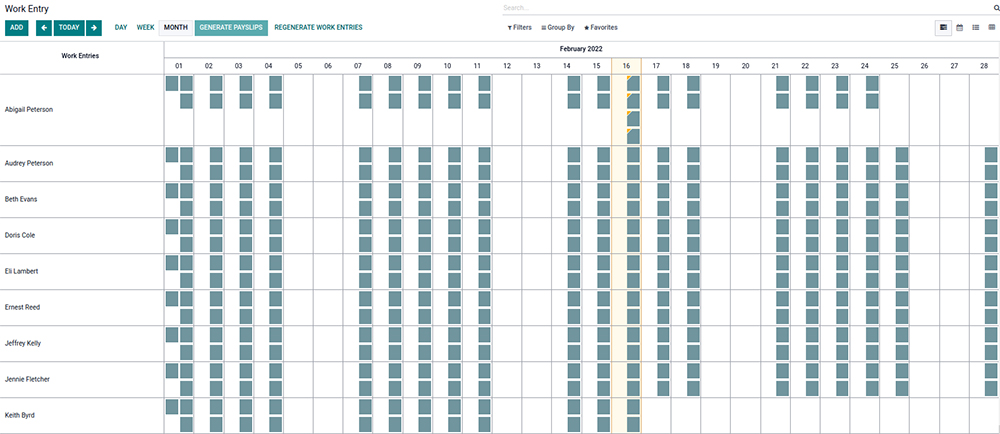The image size is (1000, 434).
Task: Select the Month scale
Action: [176, 28]
